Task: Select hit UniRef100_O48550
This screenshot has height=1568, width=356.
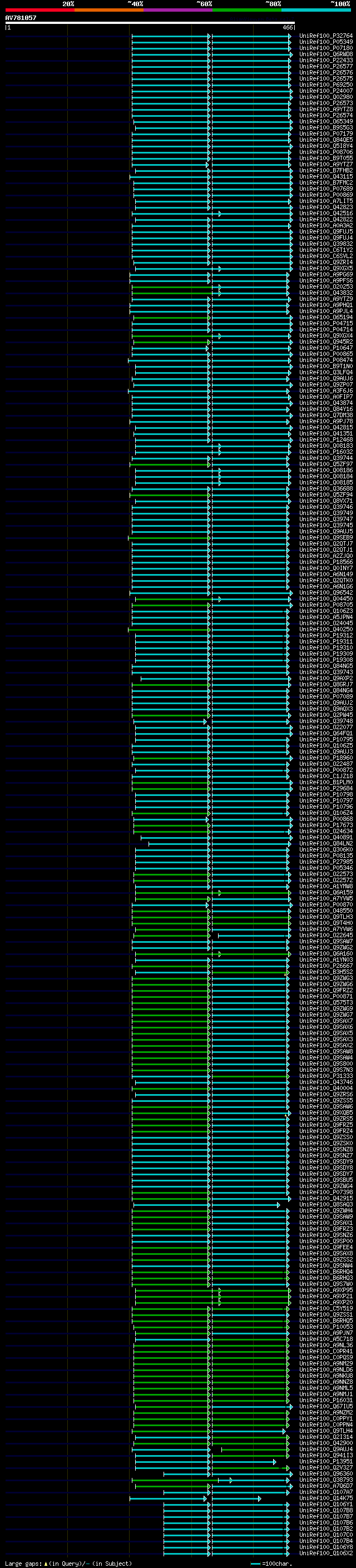Action: point(325,911)
